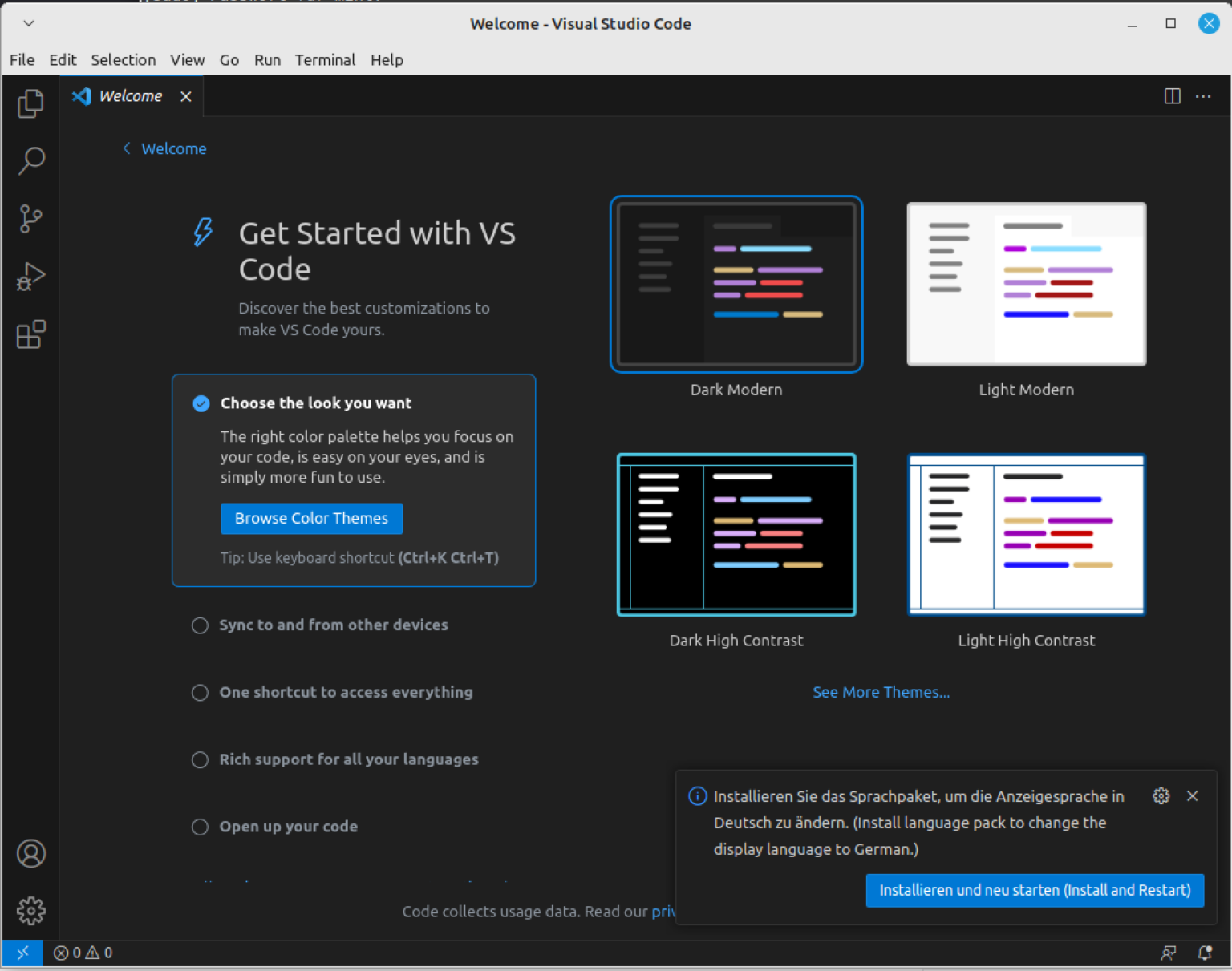Select the Source Control icon
This screenshot has width=1232, height=971.
pos(30,219)
